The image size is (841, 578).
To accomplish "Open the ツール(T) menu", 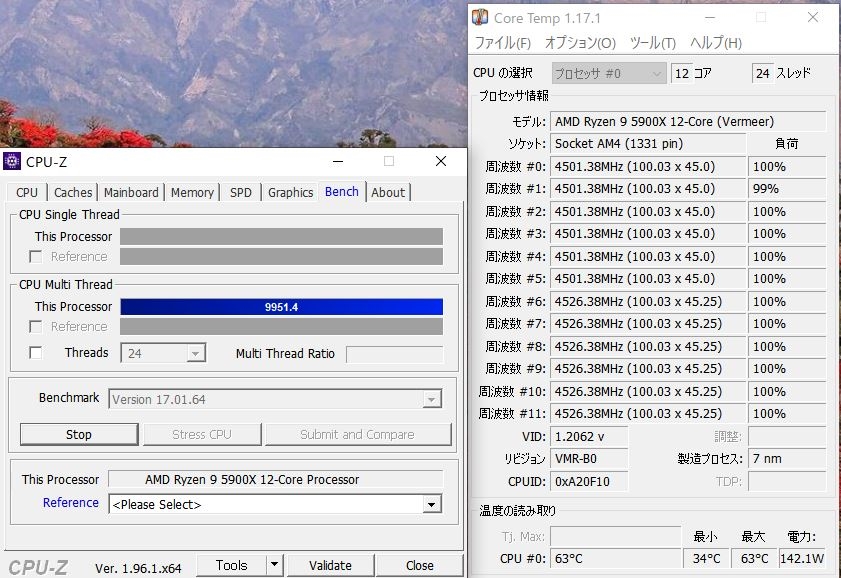I will click(653, 43).
